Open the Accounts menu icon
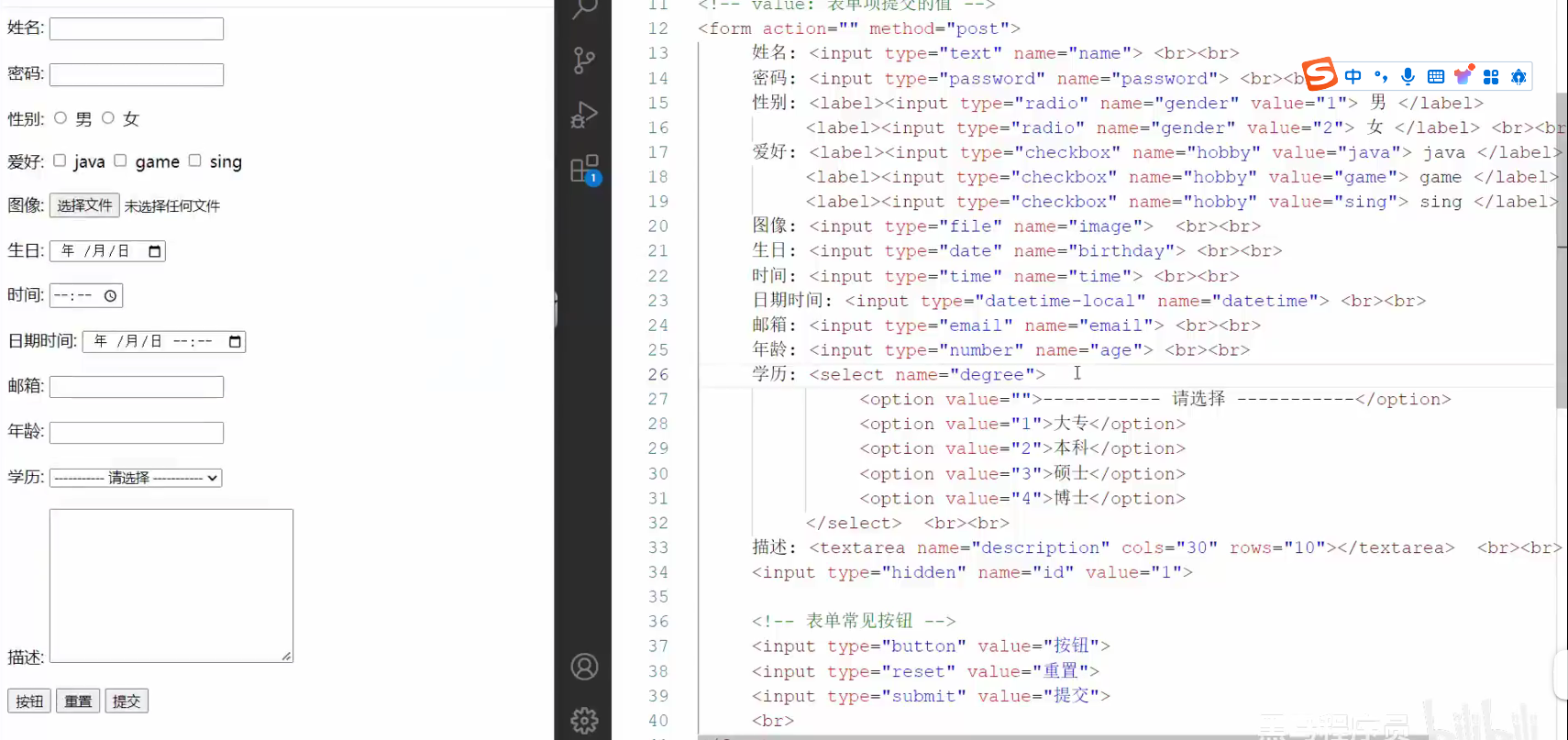 584,667
